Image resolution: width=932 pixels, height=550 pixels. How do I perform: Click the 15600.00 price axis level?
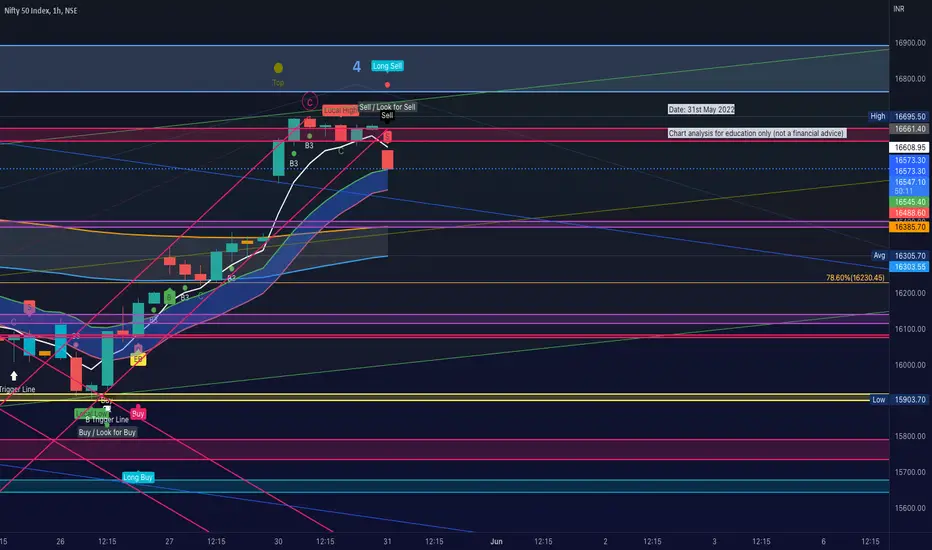[910, 508]
